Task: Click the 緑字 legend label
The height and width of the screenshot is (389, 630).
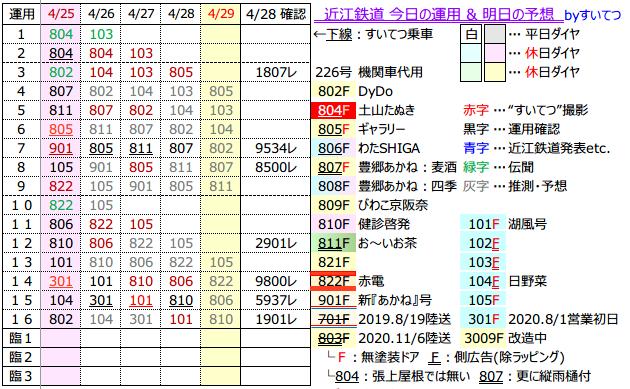Action: 476,167
